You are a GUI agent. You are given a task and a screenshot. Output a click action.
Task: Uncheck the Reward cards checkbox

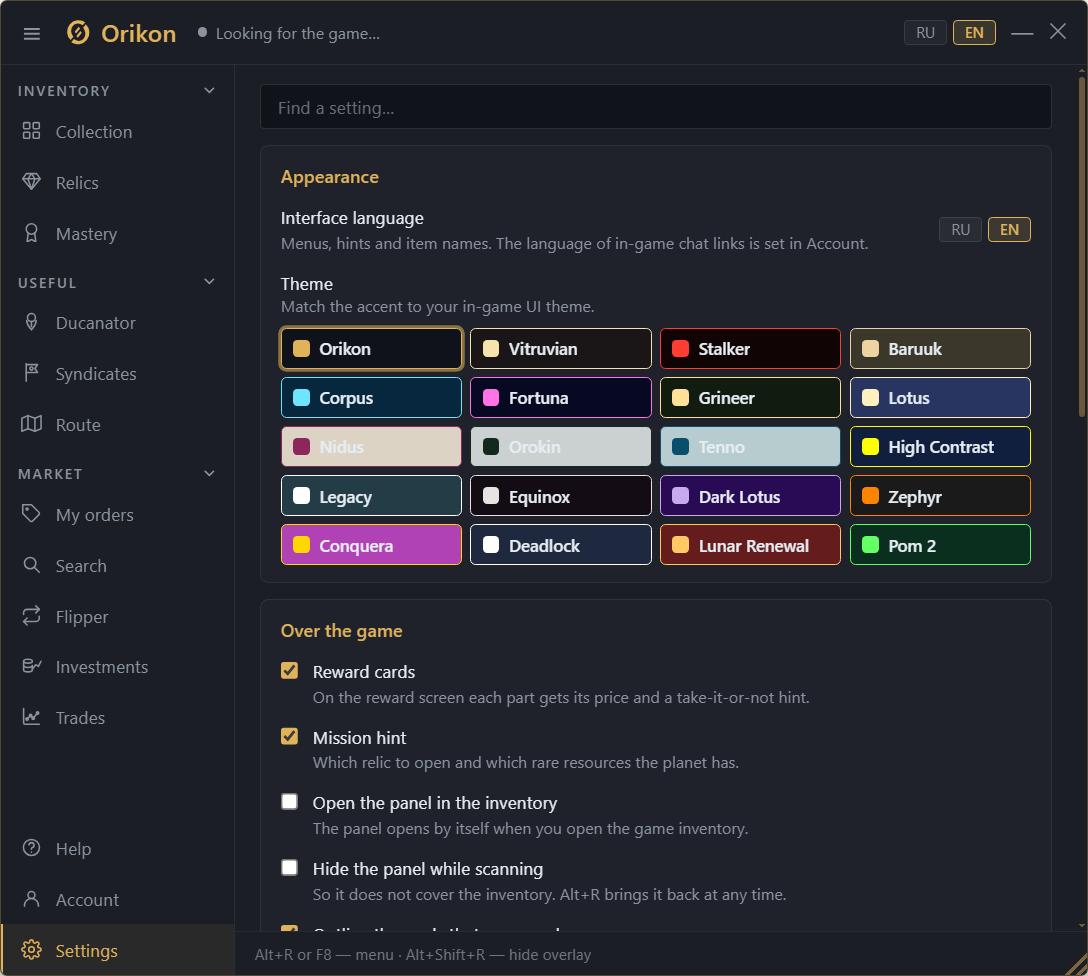pyautogui.click(x=289, y=671)
